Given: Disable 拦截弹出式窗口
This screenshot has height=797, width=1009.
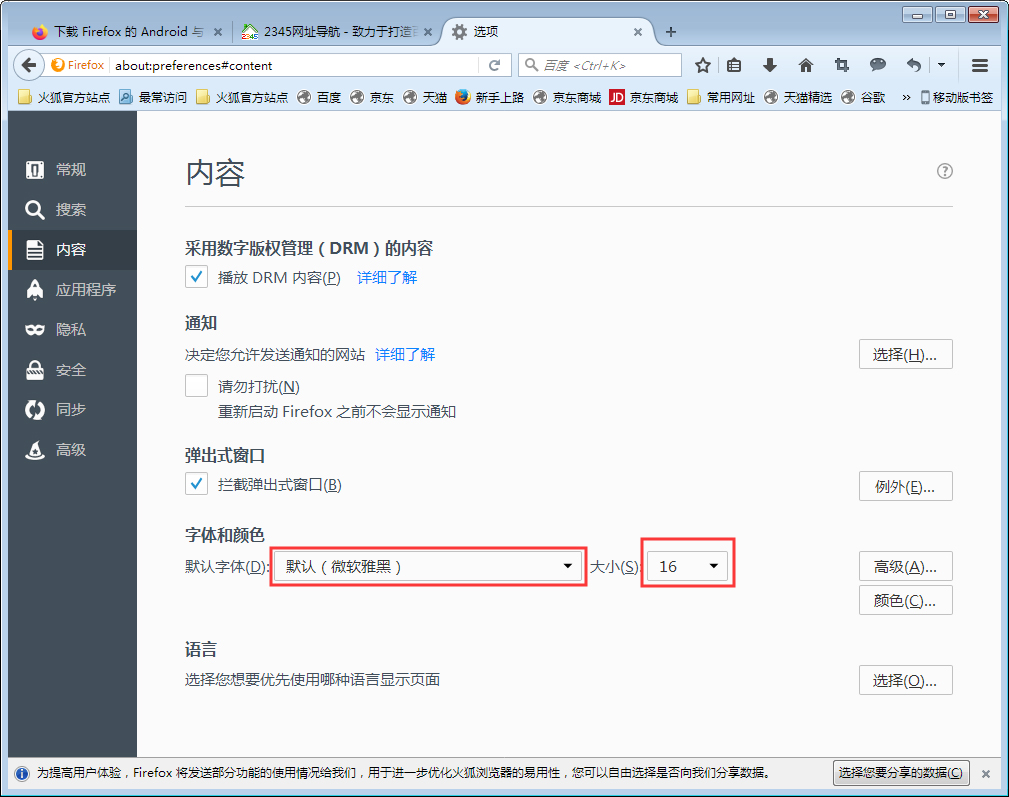Looking at the screenshot, I should (x=196, y=483).
